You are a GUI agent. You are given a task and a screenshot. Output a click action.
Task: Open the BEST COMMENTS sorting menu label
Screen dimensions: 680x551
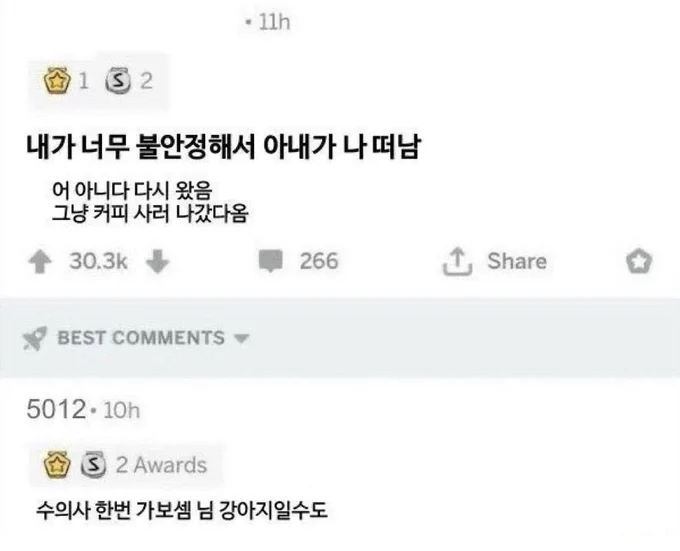pyautogui.click(x=141, y=338)
